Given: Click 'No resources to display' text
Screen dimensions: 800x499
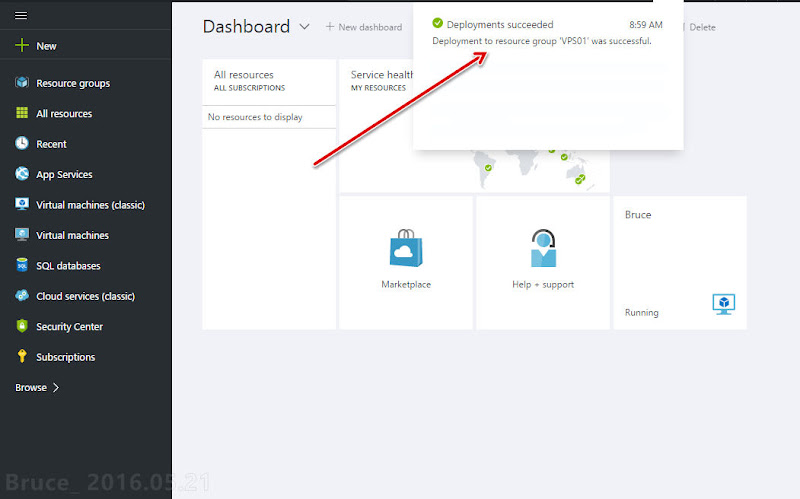Looking at the screenshot, I should 255,117.
